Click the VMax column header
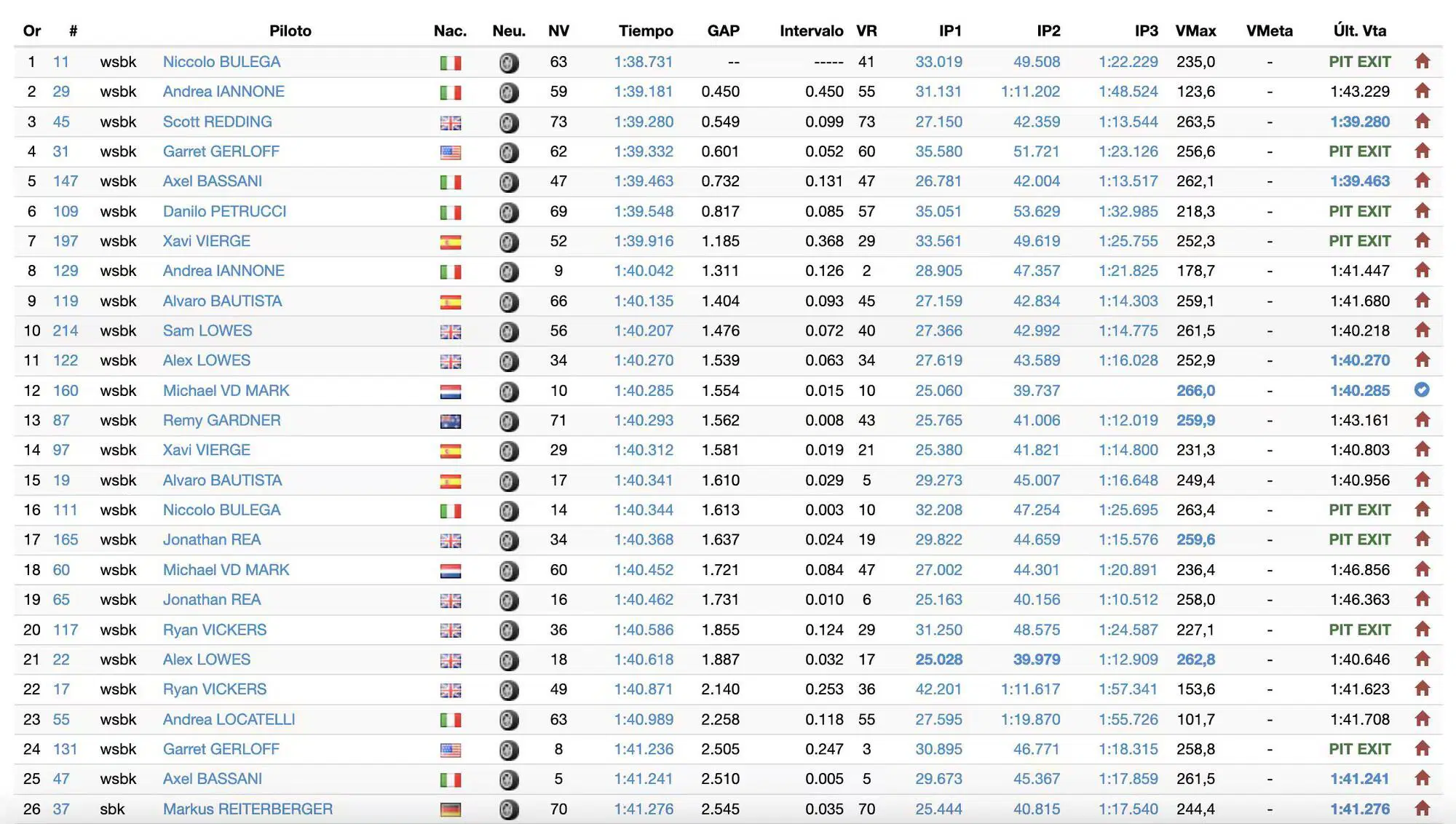 1195,31
